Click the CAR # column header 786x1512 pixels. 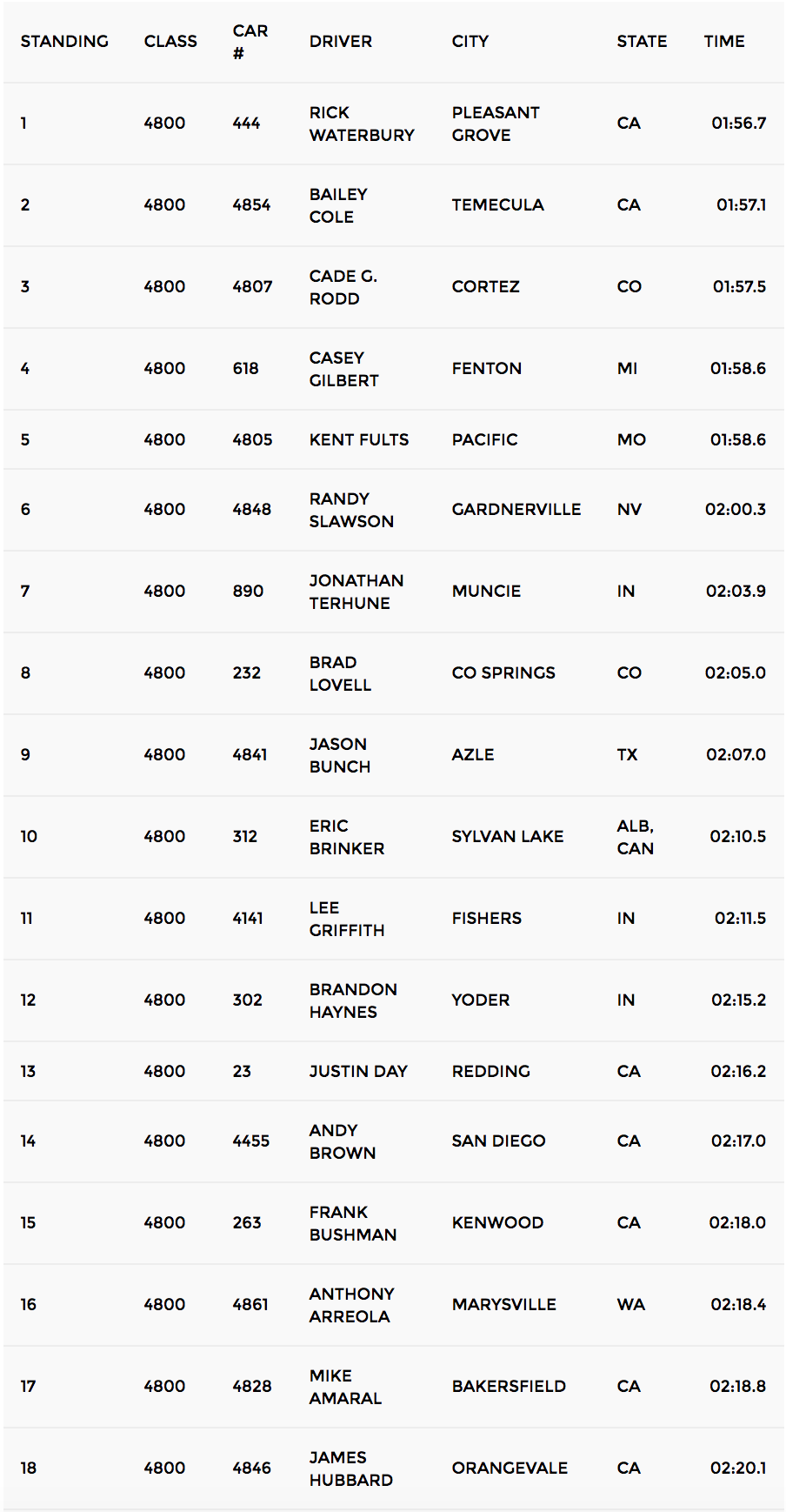click(250, 42)
